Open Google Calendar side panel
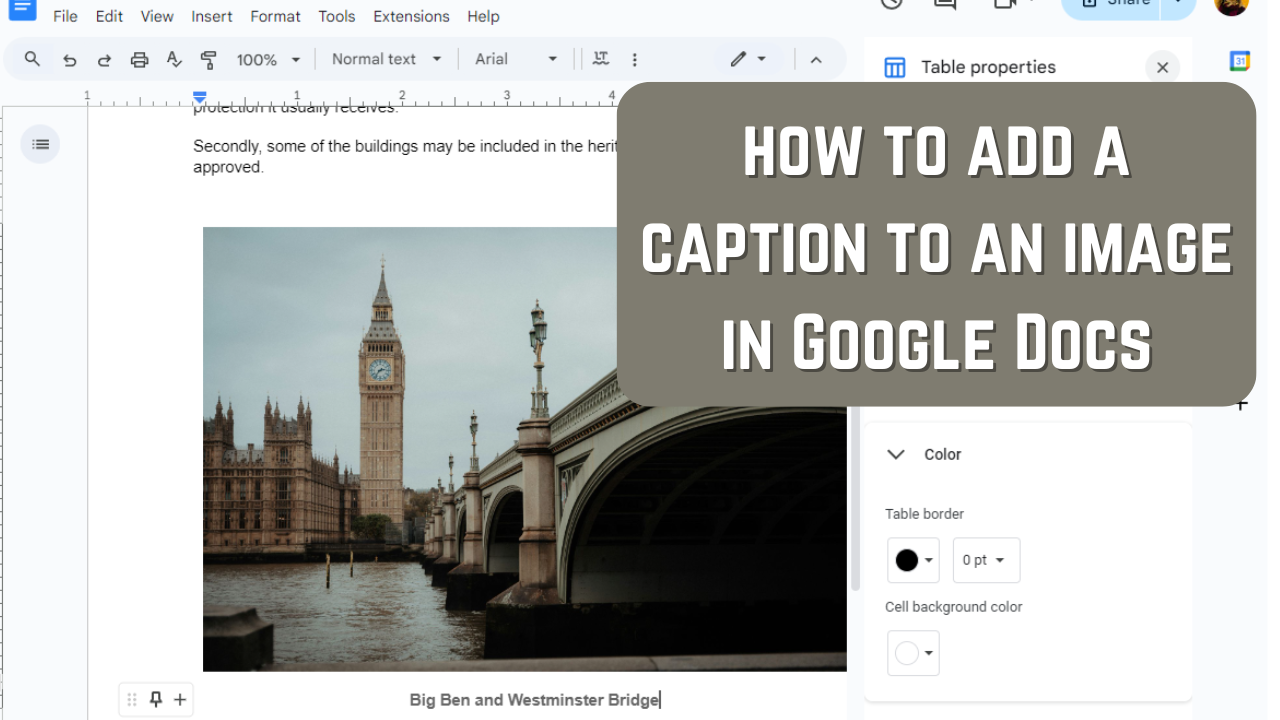Screen dimensions: 1280x720 tap(1239, 61)
